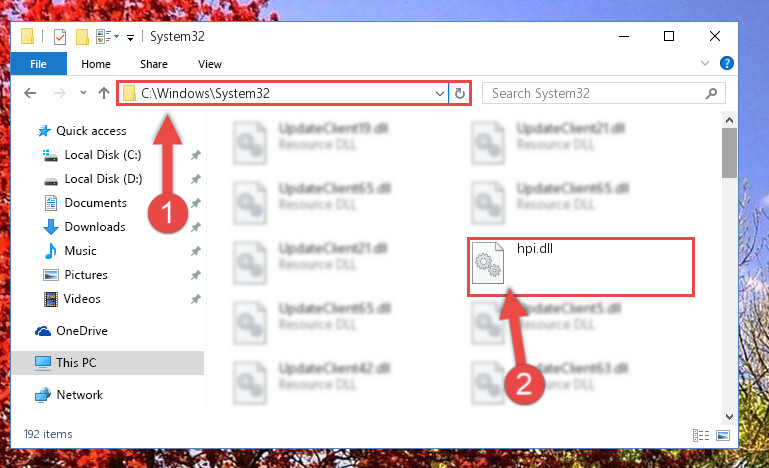Expand the ribbon with the chevron

(705, 63)
